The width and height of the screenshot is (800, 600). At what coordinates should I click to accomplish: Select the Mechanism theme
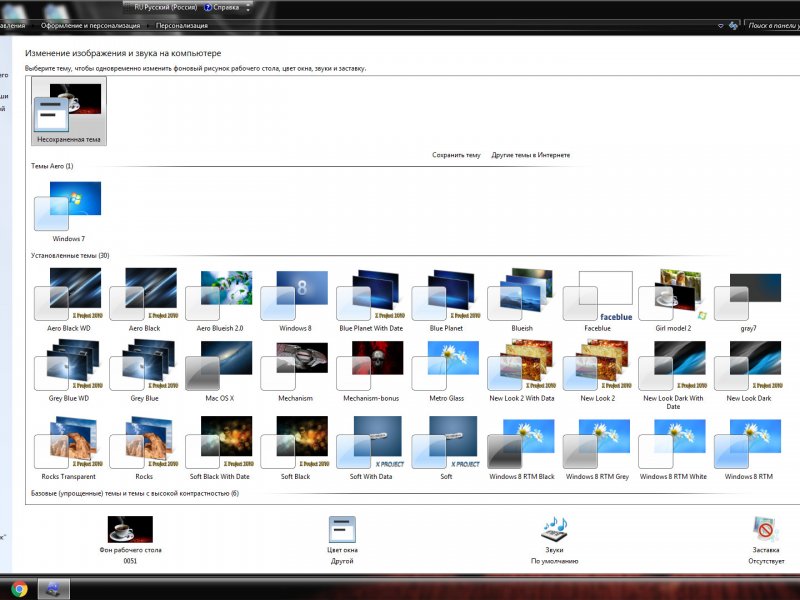[x=295, y=371]
